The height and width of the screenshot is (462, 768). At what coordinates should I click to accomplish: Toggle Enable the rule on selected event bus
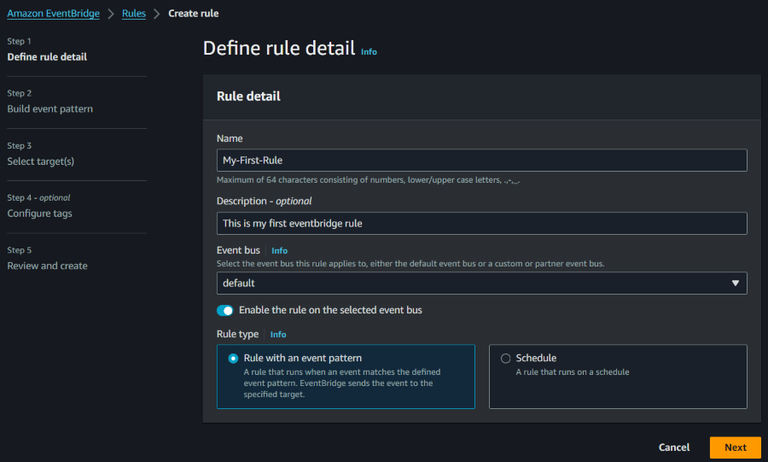point(225,310)
